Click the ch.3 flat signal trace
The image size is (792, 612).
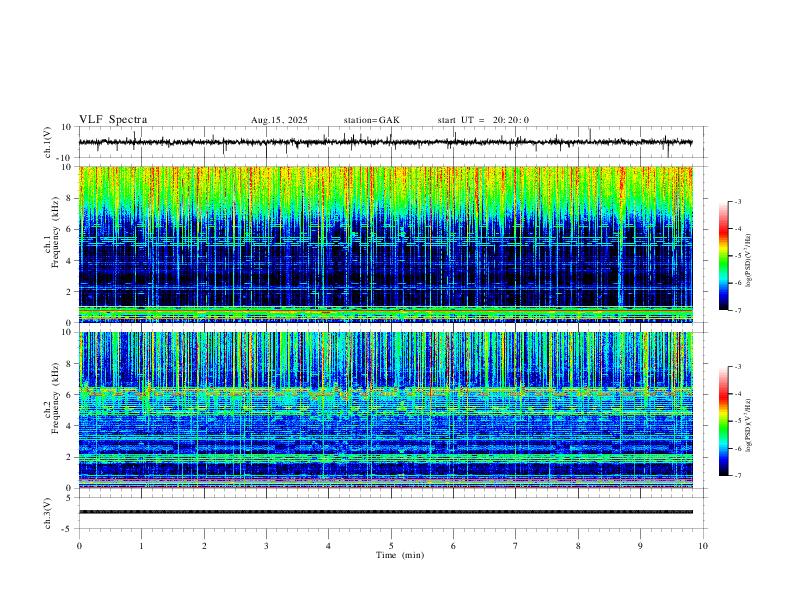pos(385,512)
